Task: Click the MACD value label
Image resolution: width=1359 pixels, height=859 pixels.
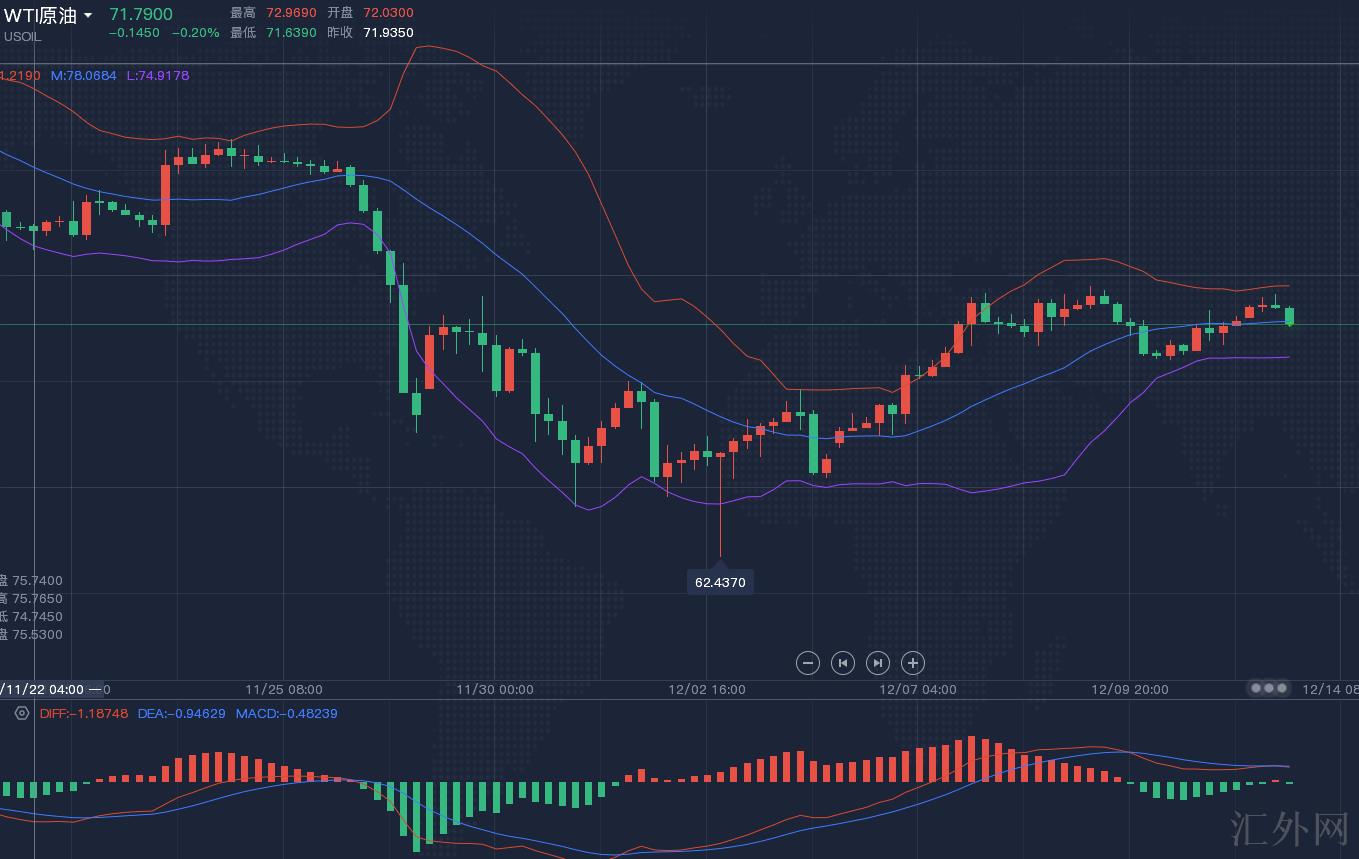Action: 286,713
